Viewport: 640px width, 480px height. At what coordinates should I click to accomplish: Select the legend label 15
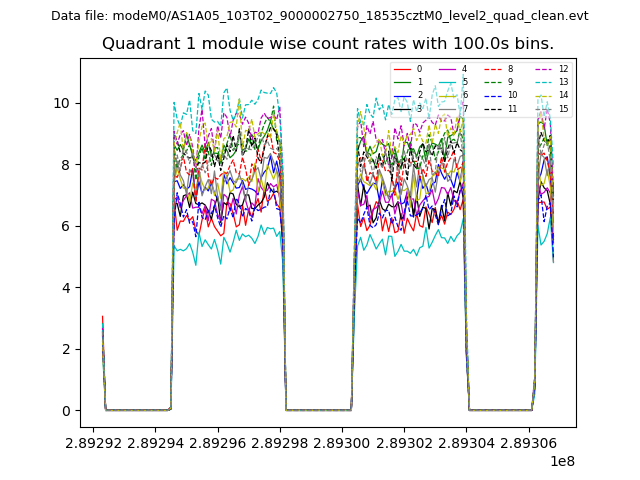(x=563, y=108)
